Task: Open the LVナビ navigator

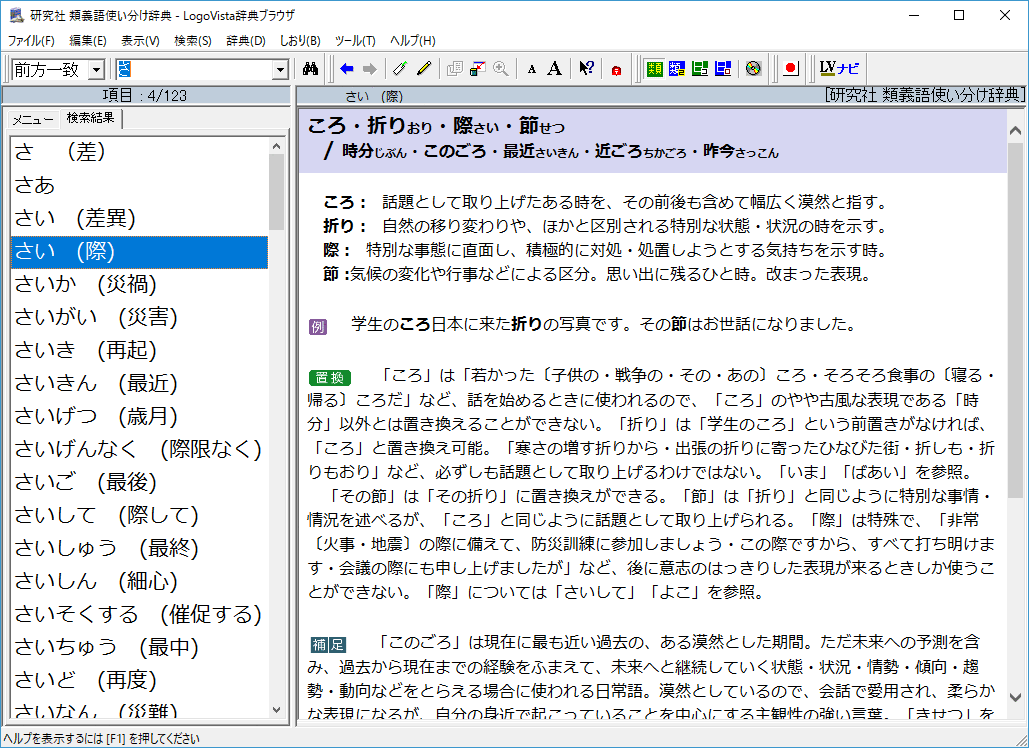Action: click(839, 68)
